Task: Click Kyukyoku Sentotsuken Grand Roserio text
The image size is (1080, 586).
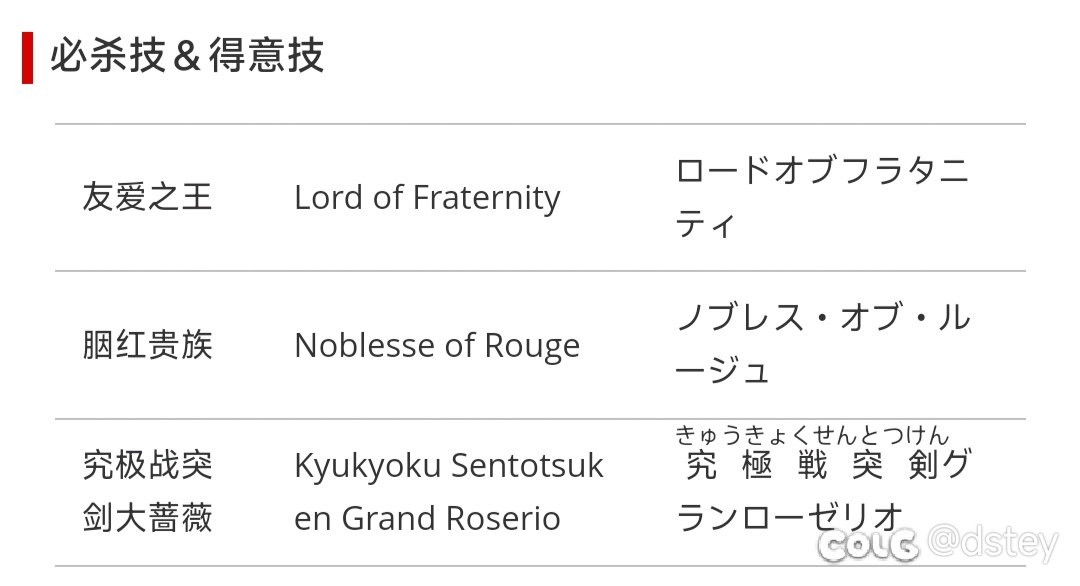Action: (448, 492)
